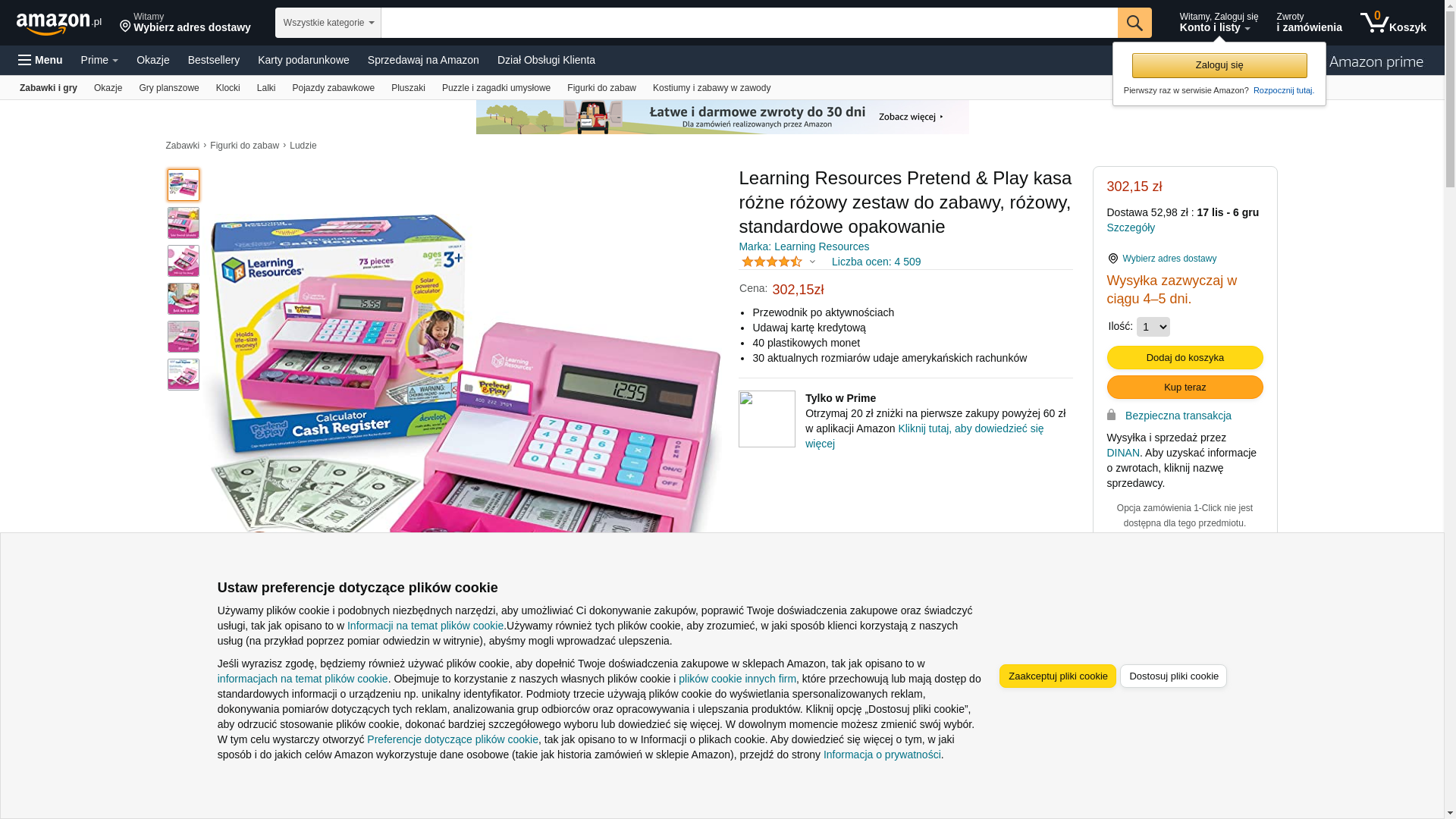Open the DINAN seller link
This screenshot has height=819, width=1456.
tap(1123, 453)
